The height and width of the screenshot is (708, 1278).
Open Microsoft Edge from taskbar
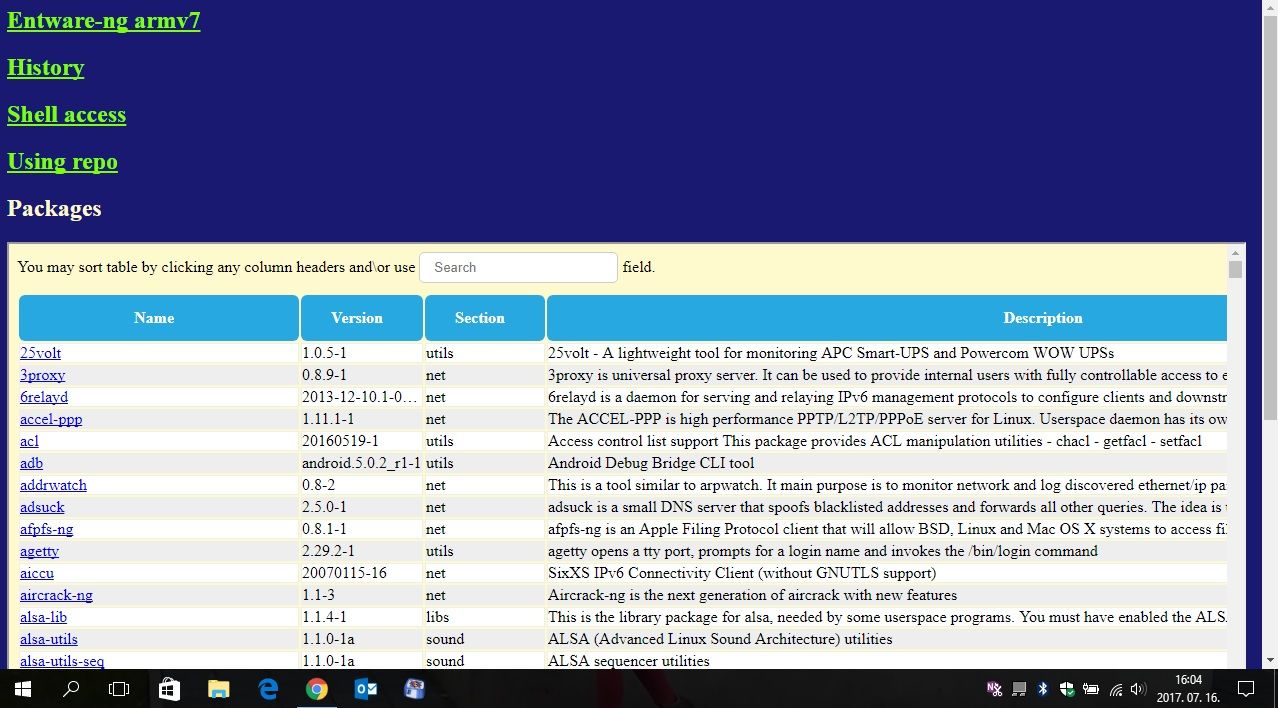(267, 689)
